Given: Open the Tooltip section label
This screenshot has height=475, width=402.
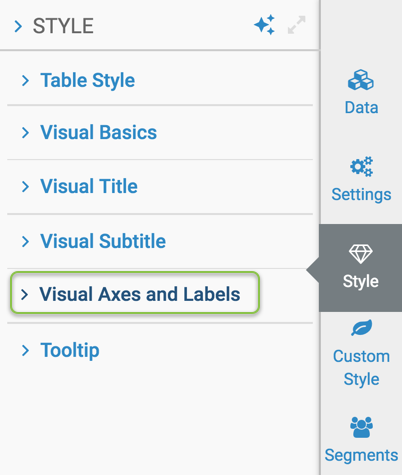Looking at the screenshot, I should (70, 350).
